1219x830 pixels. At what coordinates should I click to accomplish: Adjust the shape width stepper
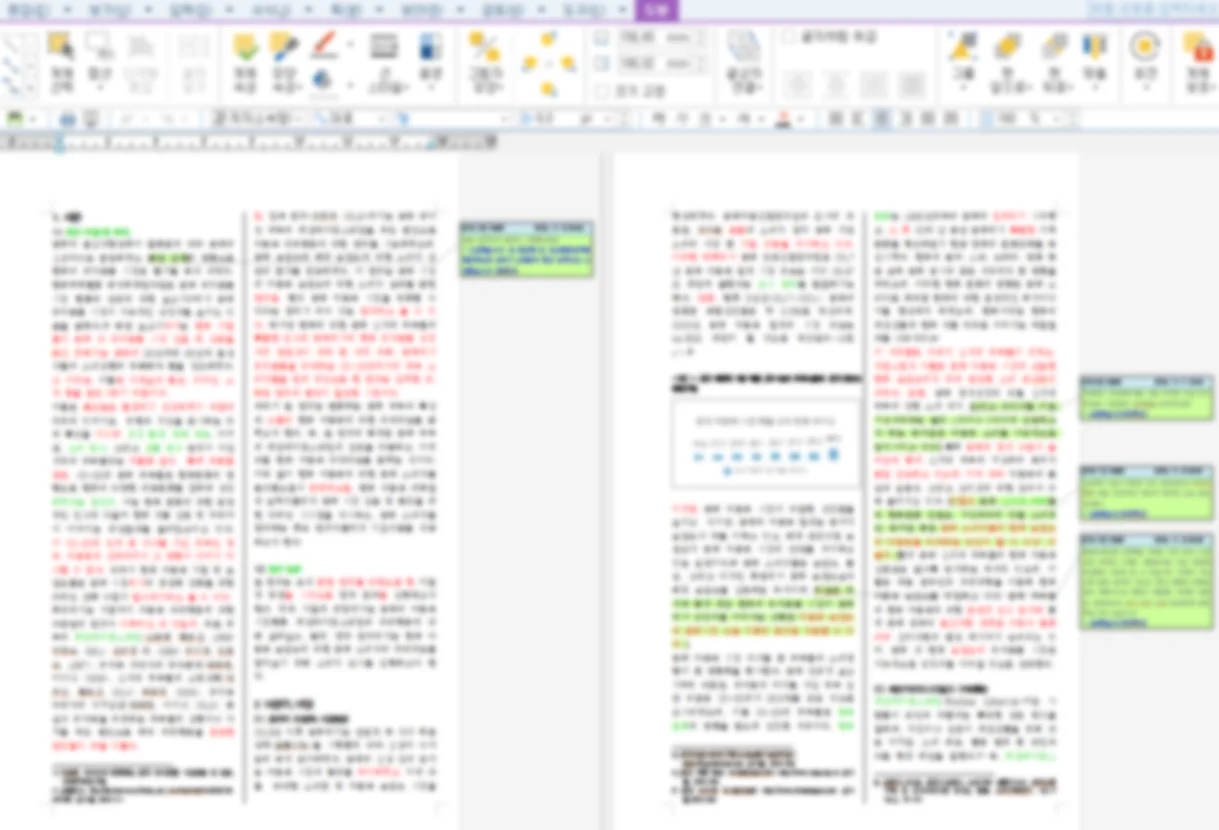[x=700, y=37]
